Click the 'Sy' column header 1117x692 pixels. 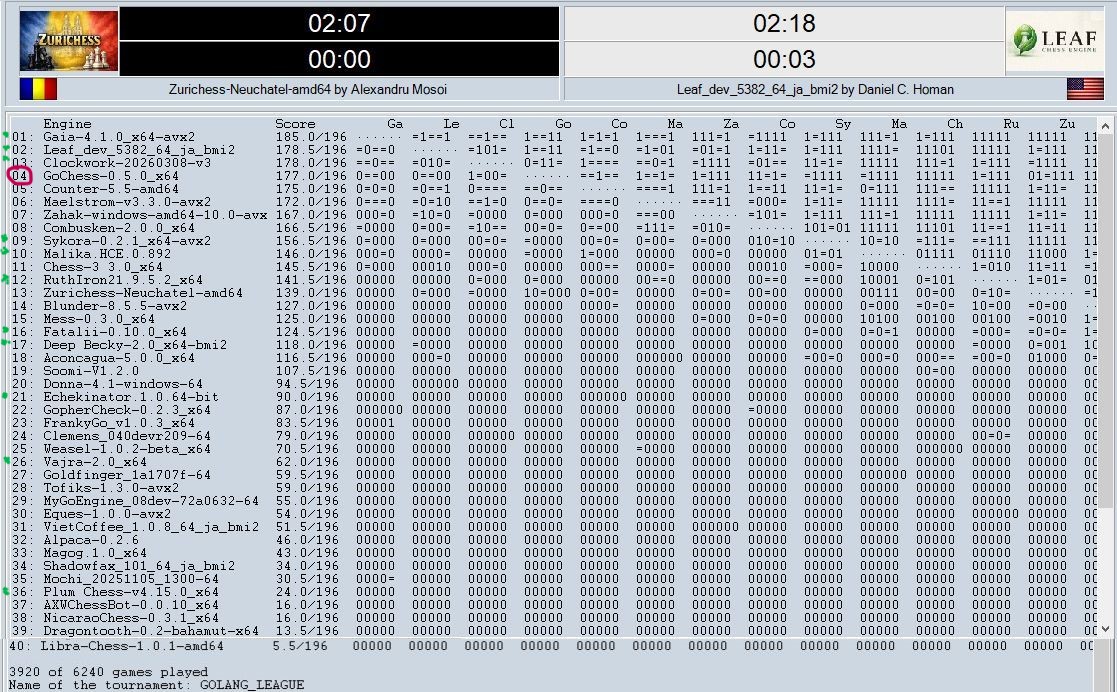pyautogui.click(x=843, y=124)
